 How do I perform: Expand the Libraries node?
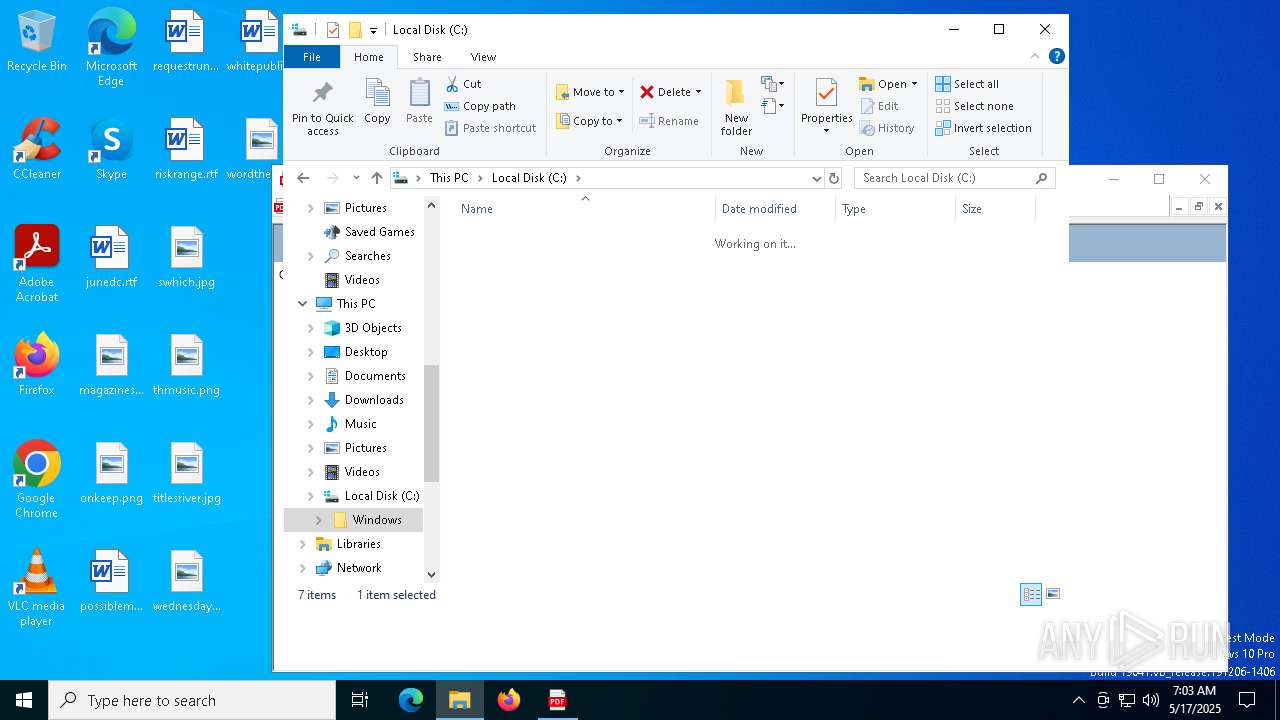302,544
